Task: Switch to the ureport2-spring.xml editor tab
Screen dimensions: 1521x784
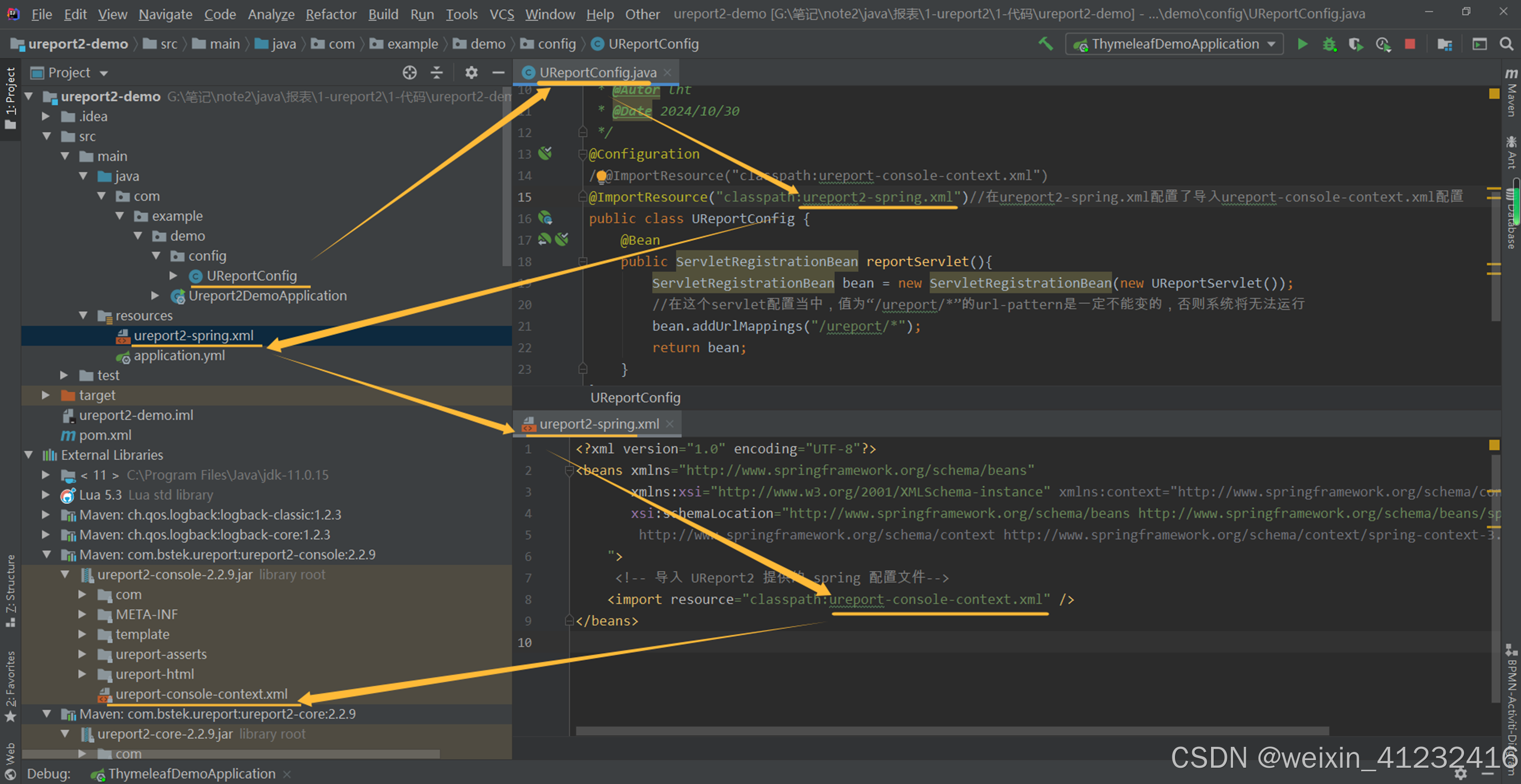Action: (x=599, y=424)
